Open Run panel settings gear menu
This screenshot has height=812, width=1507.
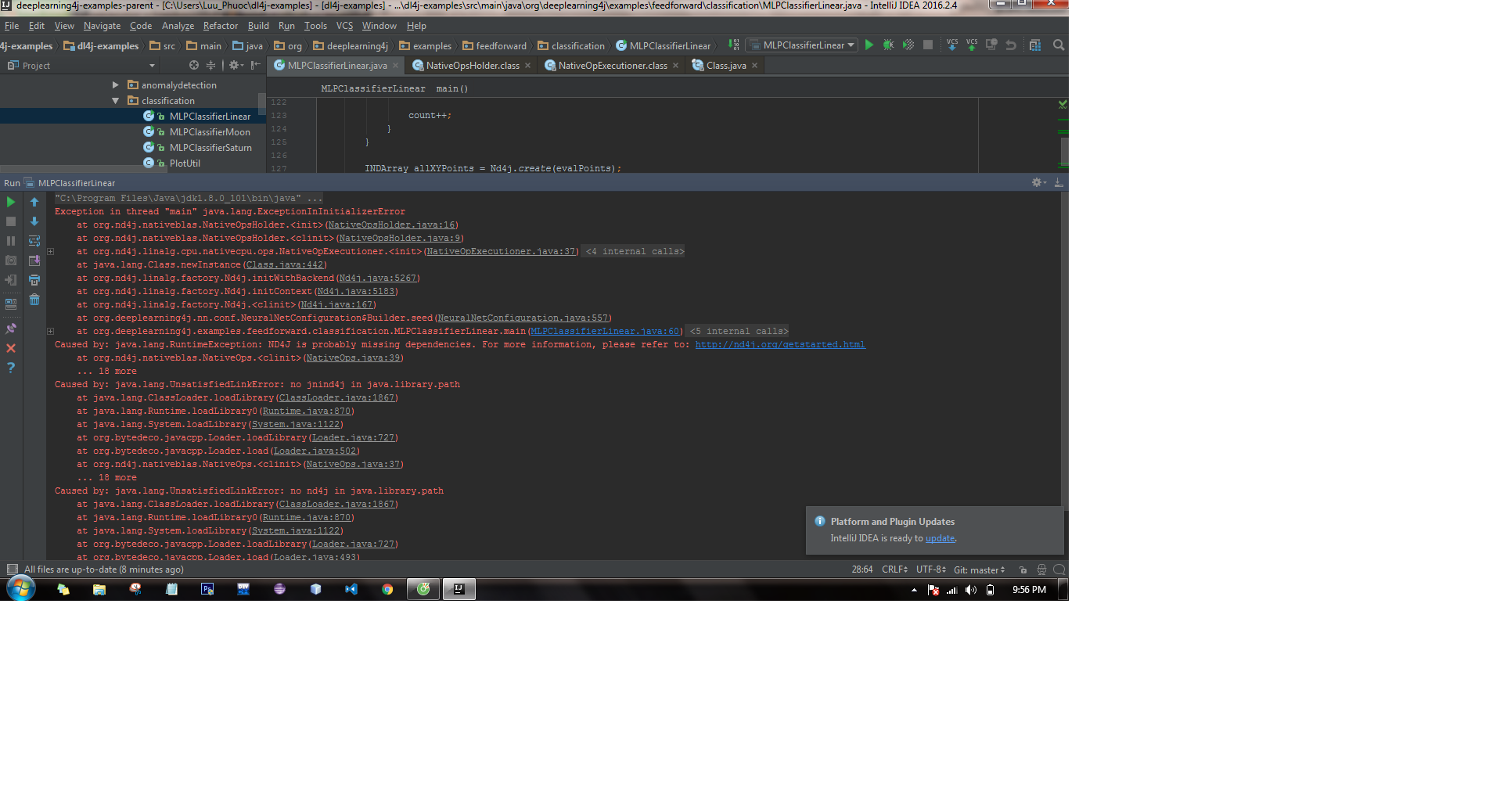(1039, 182)
